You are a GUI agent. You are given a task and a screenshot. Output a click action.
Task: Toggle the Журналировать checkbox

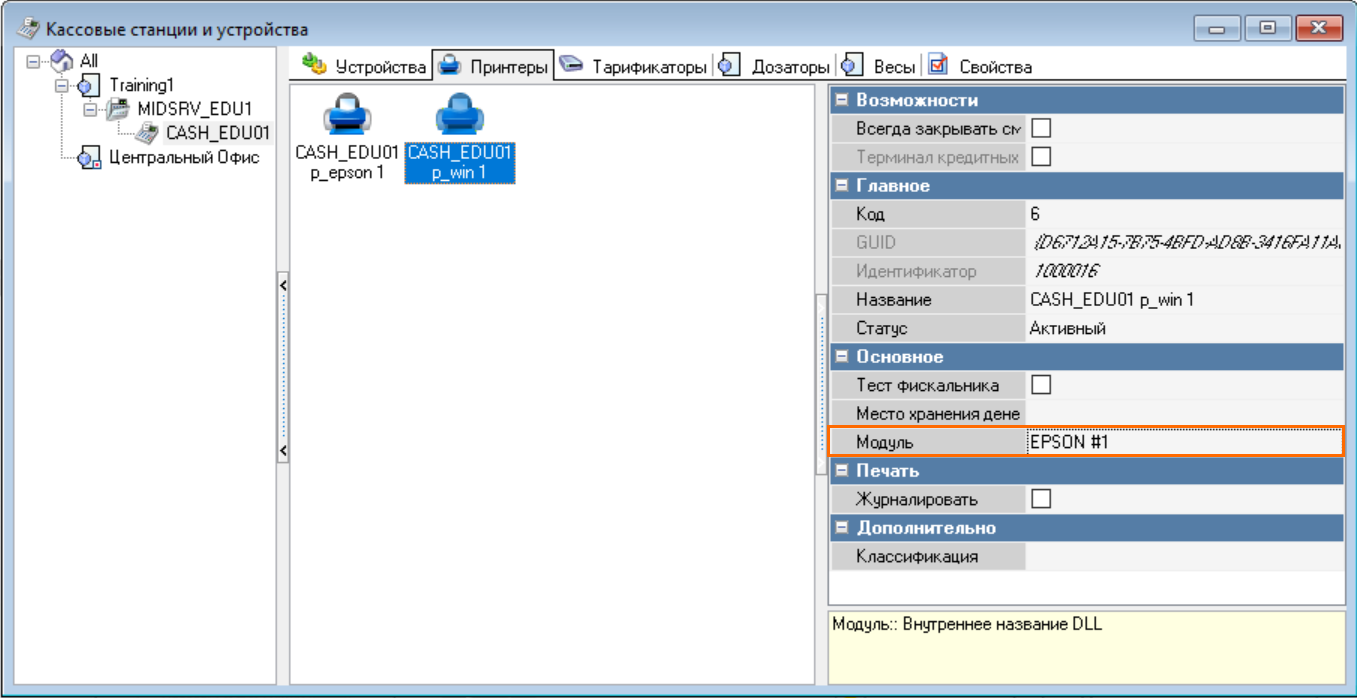1041,499
